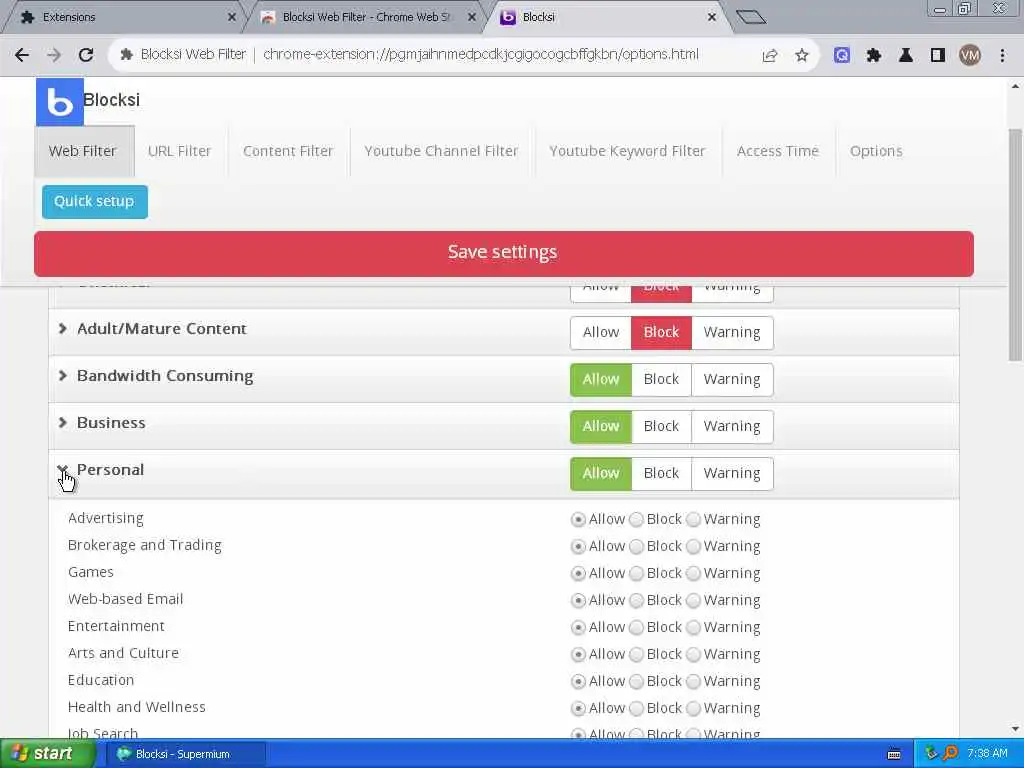Click the keyboard icon in system tray
This screenshot has height=768, width=1024.
coord(894,754)
